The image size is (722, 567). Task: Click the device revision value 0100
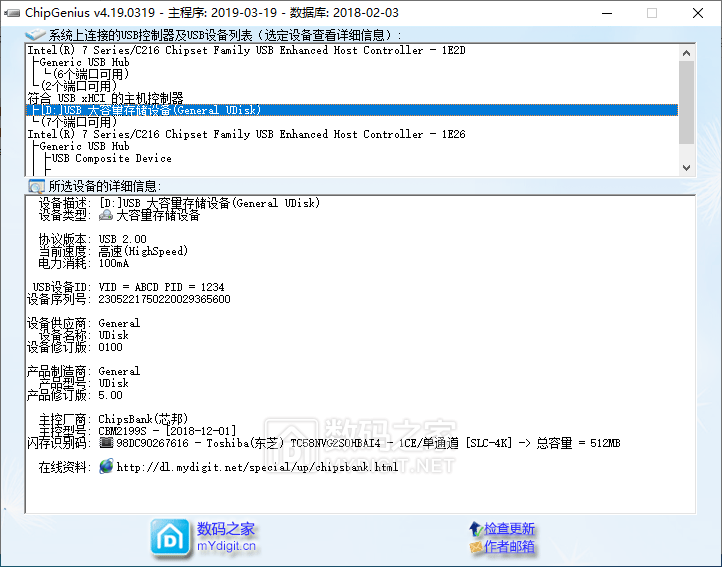click(x=111, y=347)
